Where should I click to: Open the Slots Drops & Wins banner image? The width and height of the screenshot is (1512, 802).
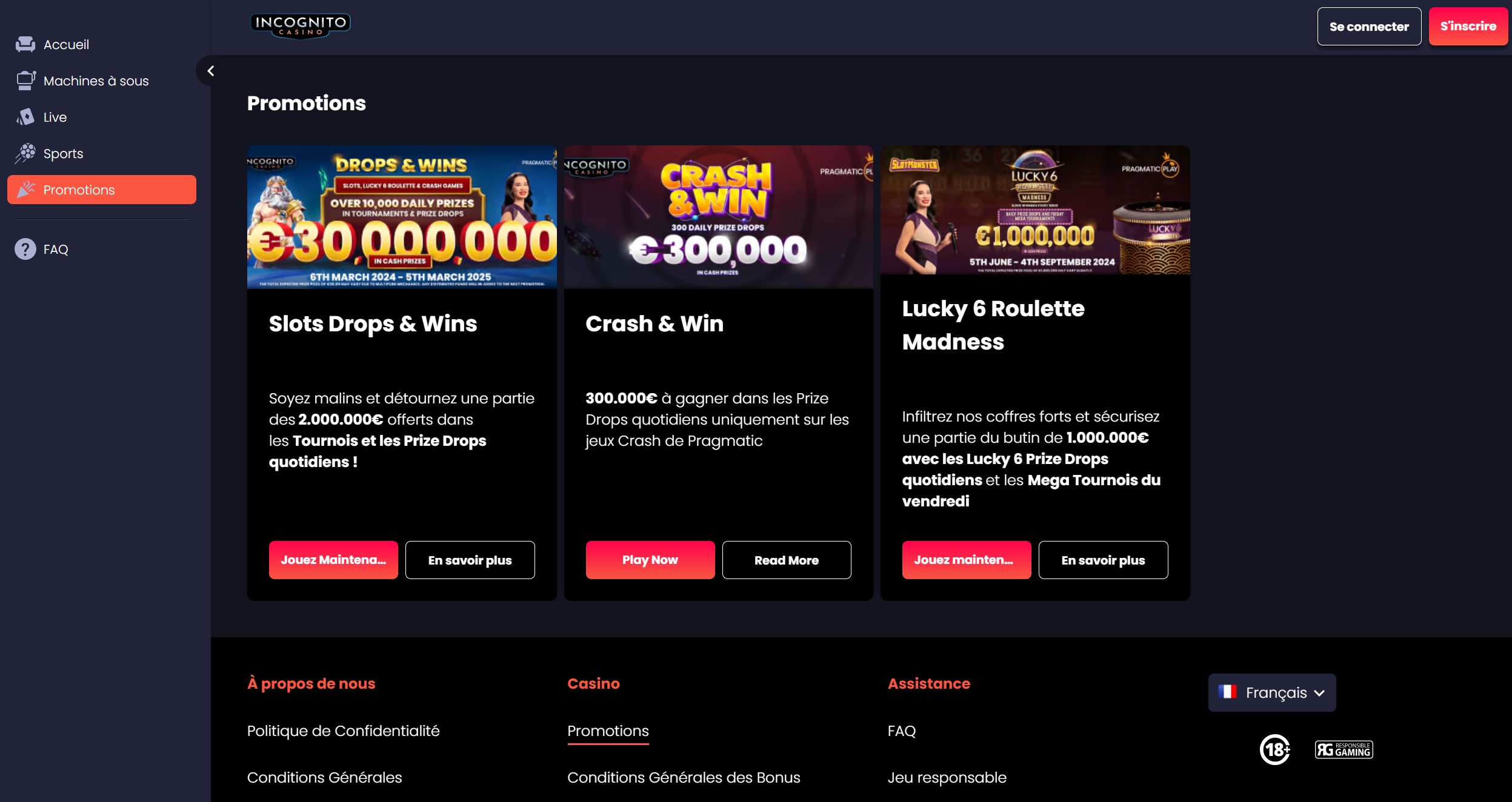[x=401, y=217]
